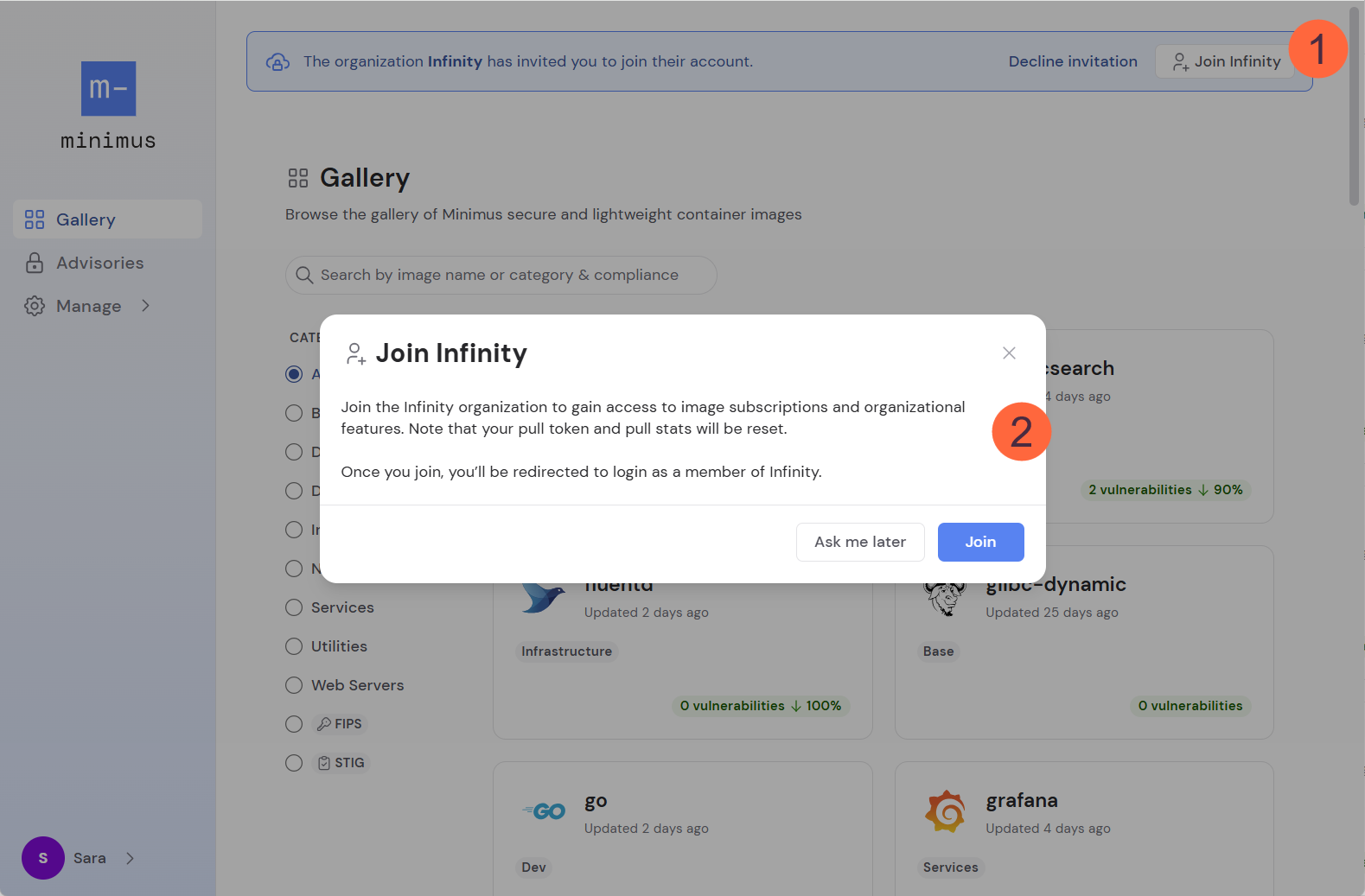The width and height of the screenshot is (1365, 896).
Task: Click the fluentd bird logo
Action: point(543,597)
